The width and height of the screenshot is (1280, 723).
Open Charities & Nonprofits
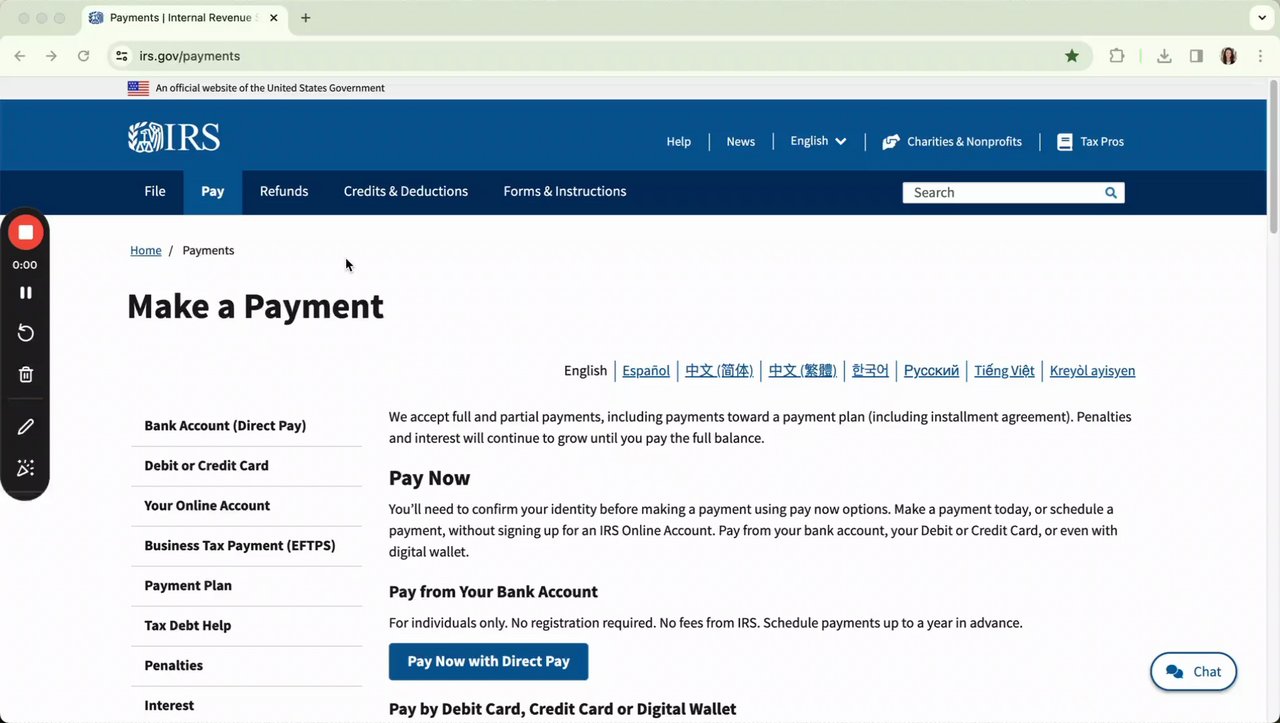pos(952,142)
